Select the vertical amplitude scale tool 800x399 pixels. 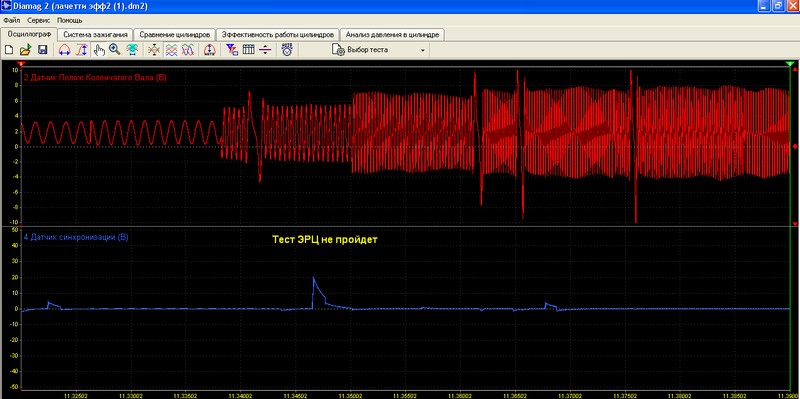coord(82,50)
